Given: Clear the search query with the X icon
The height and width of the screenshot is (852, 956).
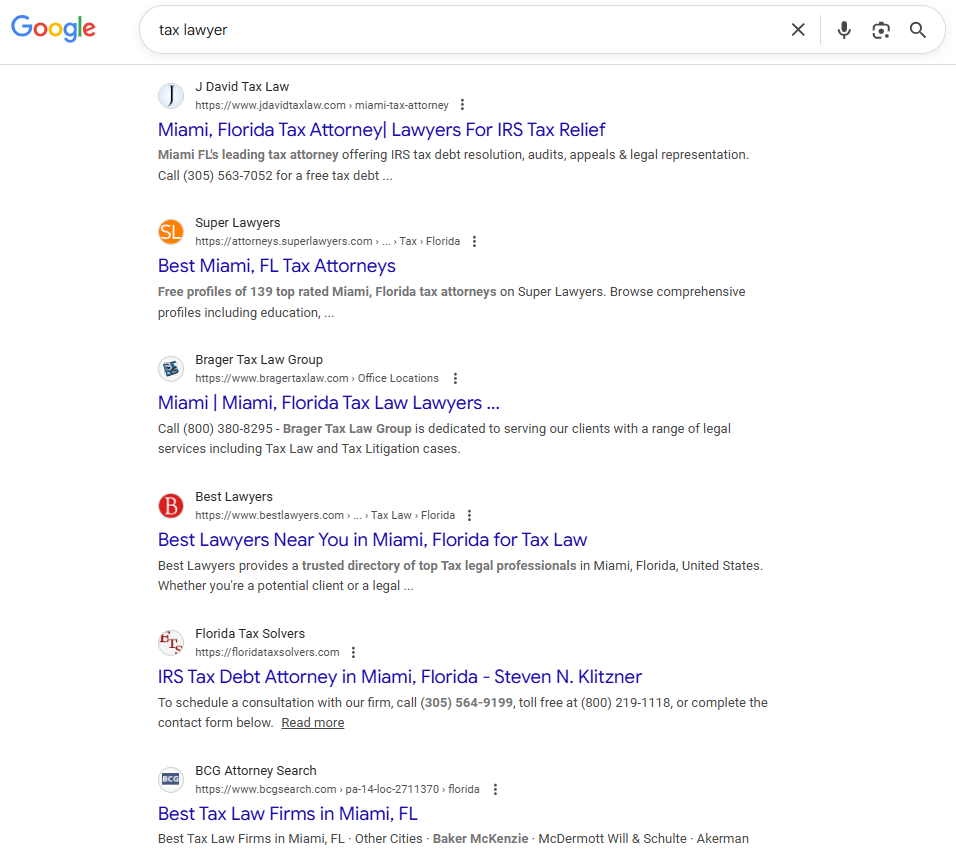Looking at the screenshot, I should point(798,30).
